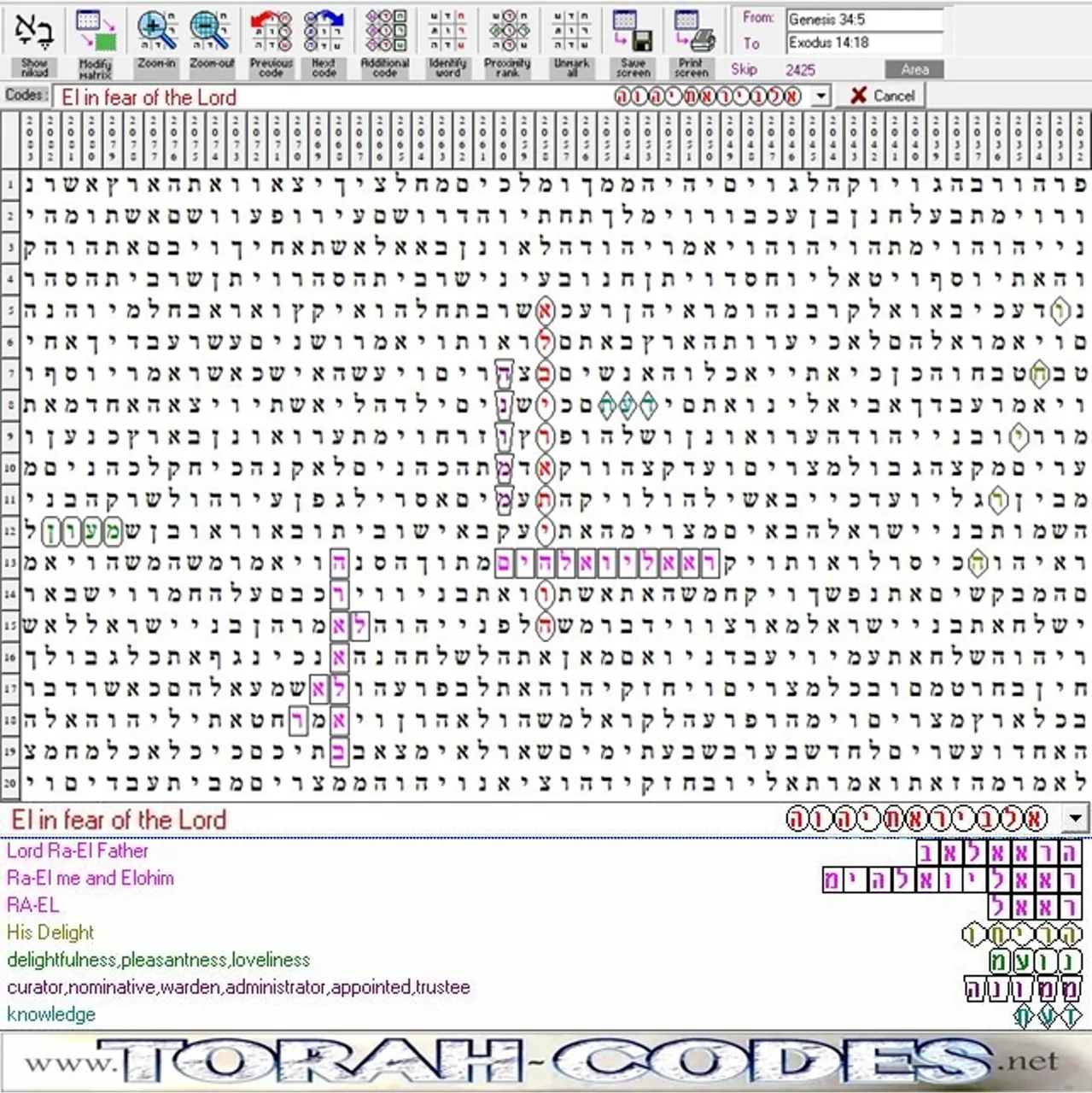Select the Identify word tool
The width and height of the screenshot is (1092, 1093).
click(x=447, y=43)
